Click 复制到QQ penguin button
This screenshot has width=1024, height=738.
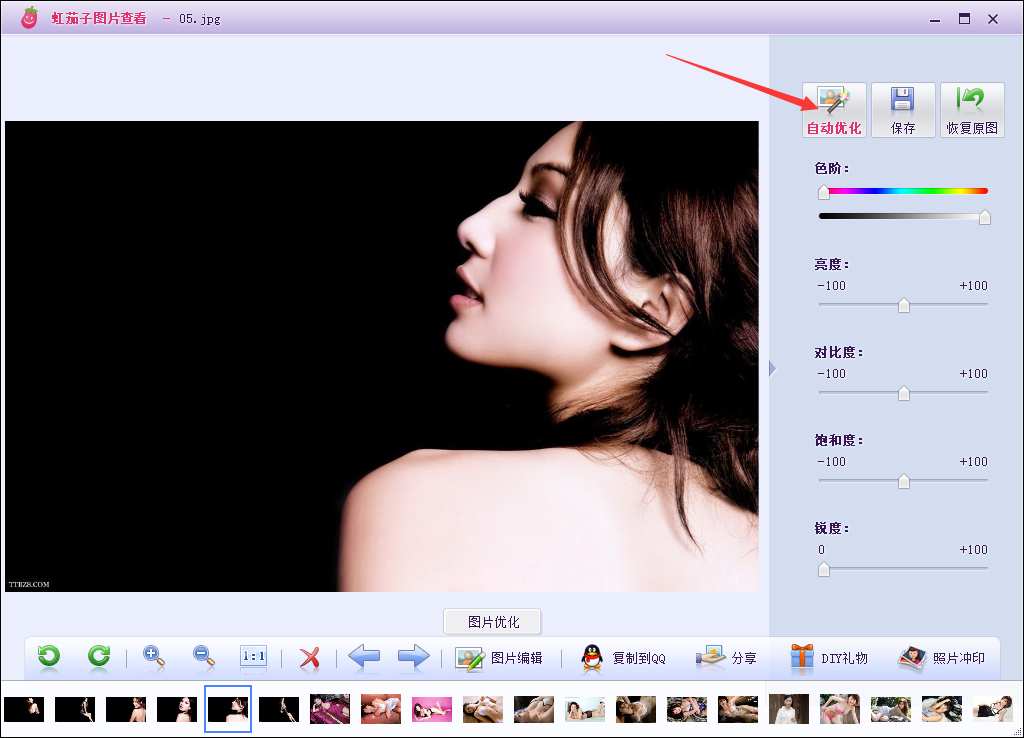point(623,657)
